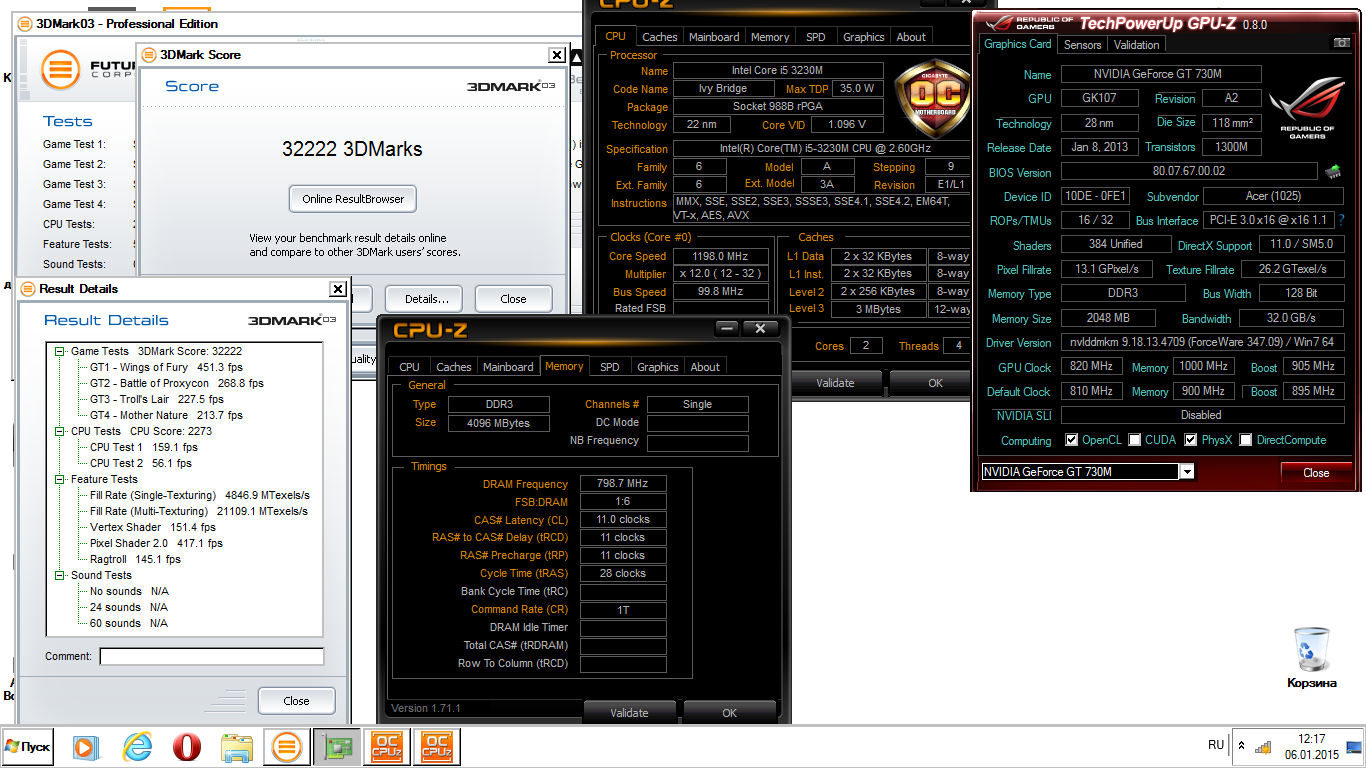The width and height of the screenshot is (1366, 768).
Task: Click Close at the bottom of Result Details
Action: coord(296,701)
